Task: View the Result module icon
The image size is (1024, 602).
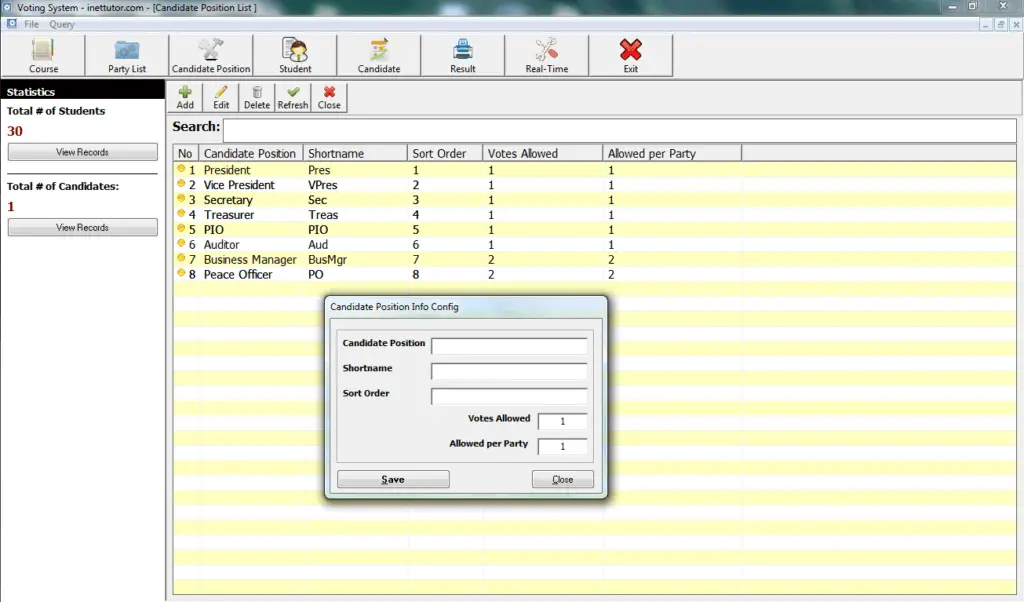Action: pos(462,55)
